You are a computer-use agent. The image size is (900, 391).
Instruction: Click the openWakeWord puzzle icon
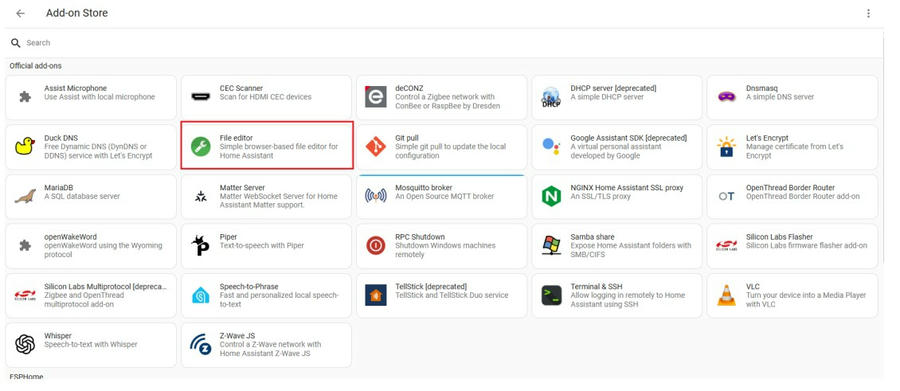click(x=25, y=246)
